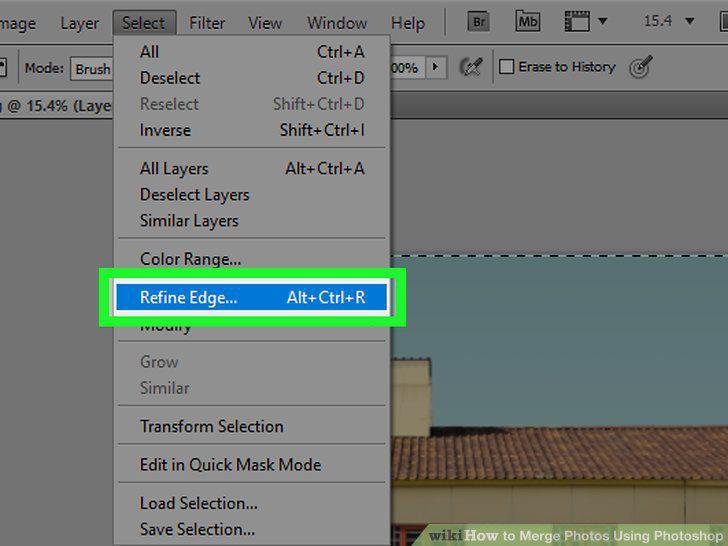Open Save Selection dialog
Image resolution: width=728 pixels, height=546 pixels.
point(252,529)
